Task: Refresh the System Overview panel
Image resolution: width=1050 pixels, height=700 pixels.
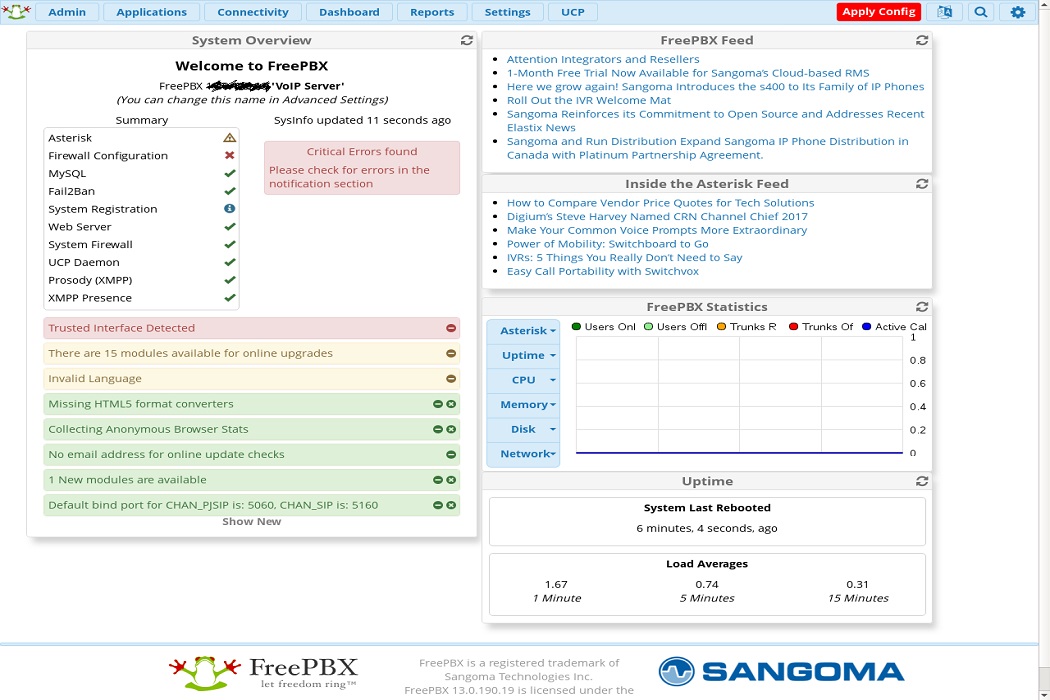Action: (x=467, y=41)
